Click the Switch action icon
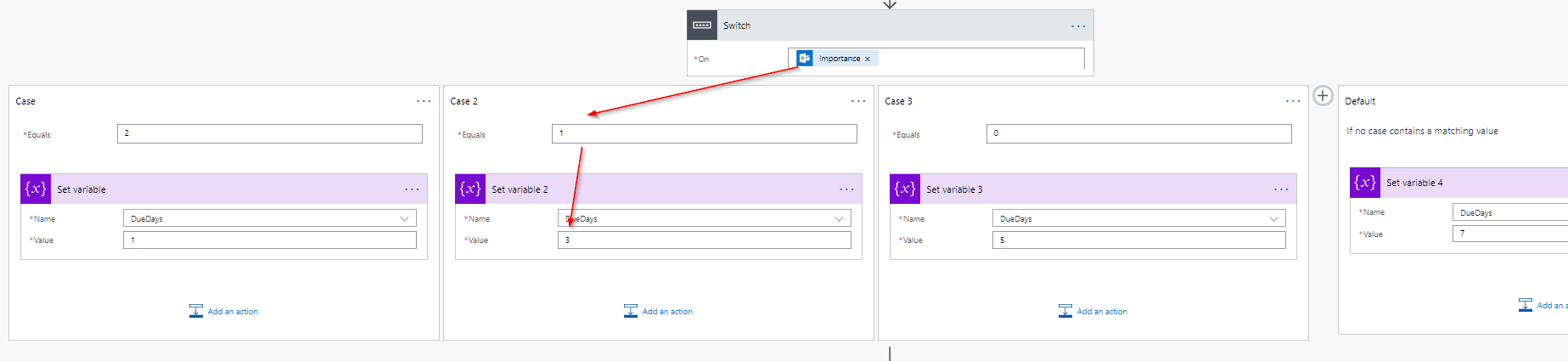 click(x=702, y=25)
